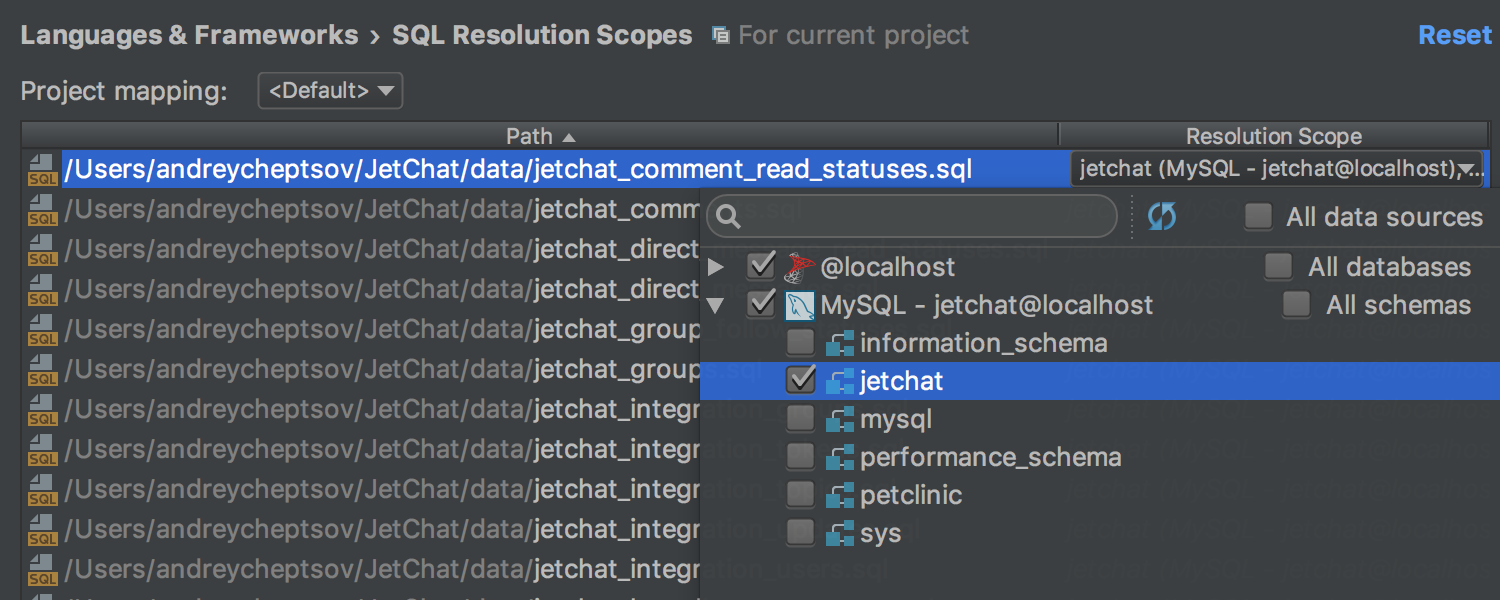Image resolution: width=1500 pixels, height=600 pixels.
Task: Click the 'SQL Resolution Scopes' title
Action: (542, 35)
